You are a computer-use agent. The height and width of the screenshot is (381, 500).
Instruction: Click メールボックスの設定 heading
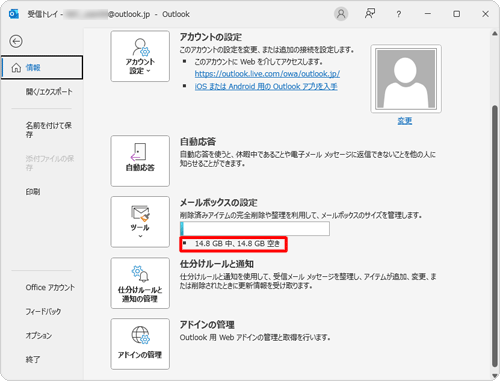click(x=218, y=203)
